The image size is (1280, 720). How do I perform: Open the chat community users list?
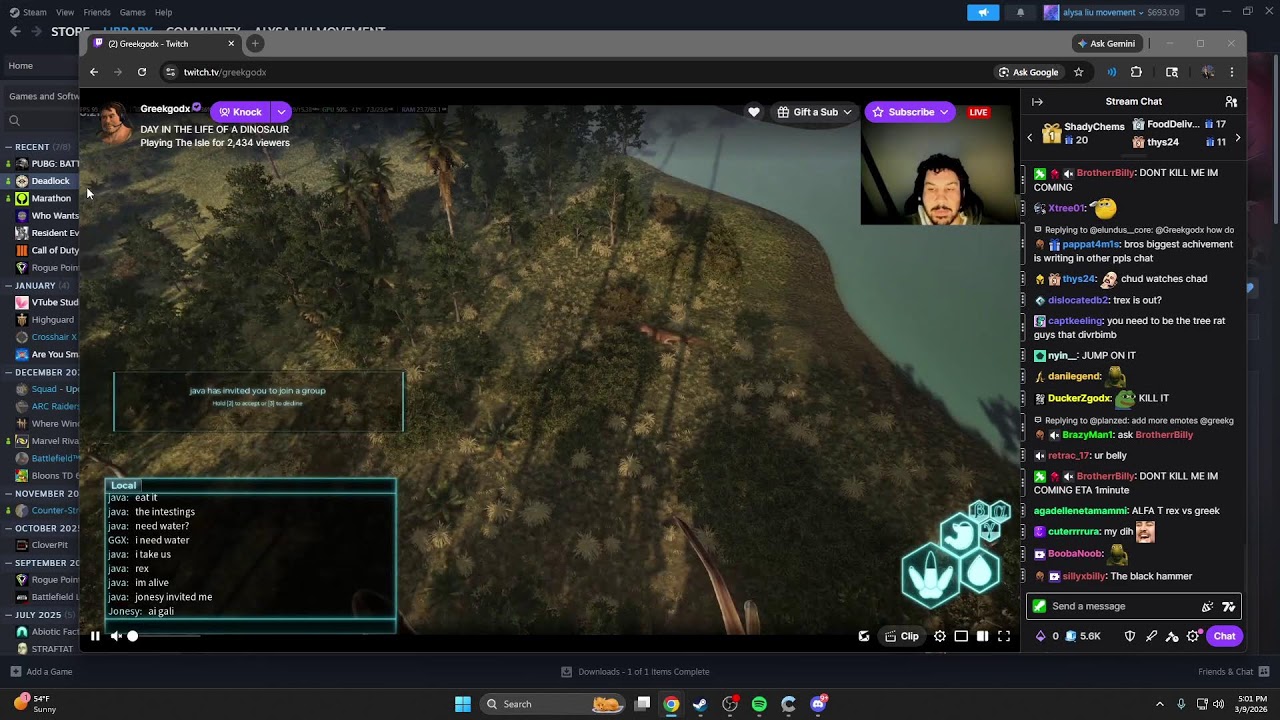point(1231,102)
